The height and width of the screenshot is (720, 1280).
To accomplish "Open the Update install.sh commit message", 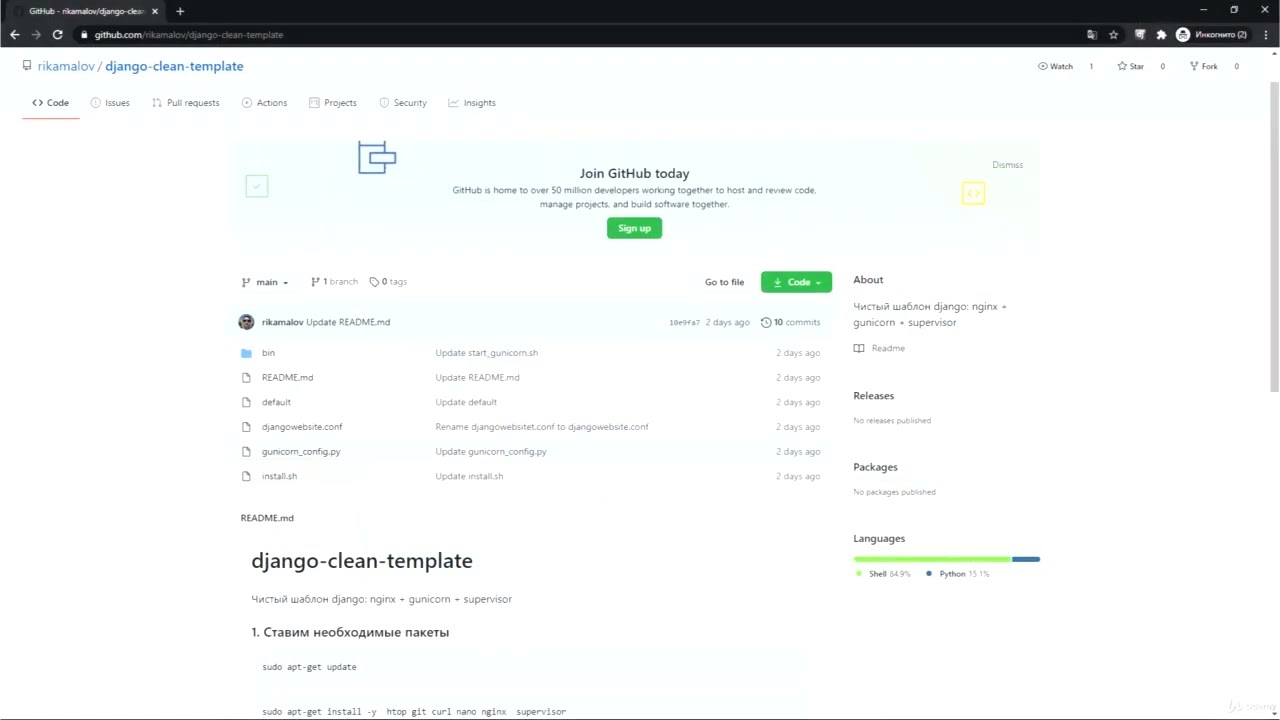I will (x=469, y=476).
